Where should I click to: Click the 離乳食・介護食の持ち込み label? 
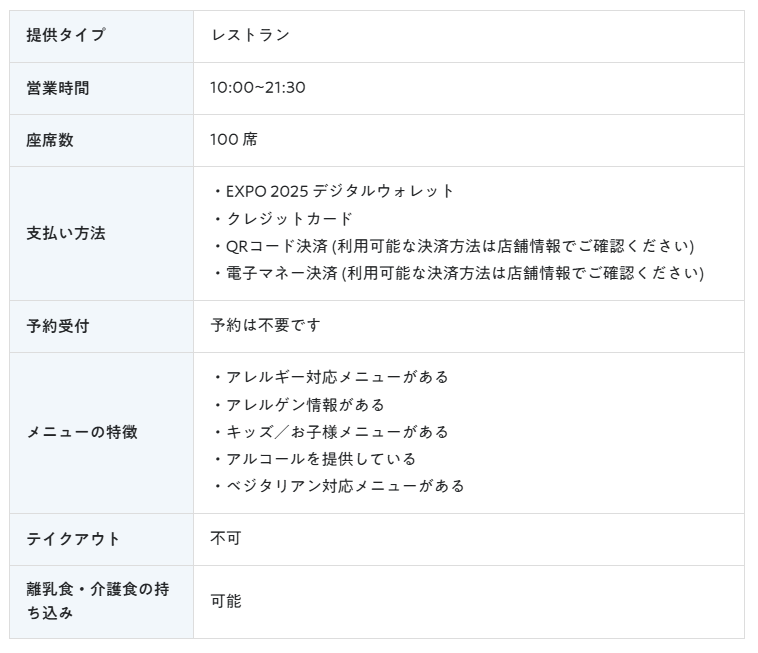(x=98, y=601)
